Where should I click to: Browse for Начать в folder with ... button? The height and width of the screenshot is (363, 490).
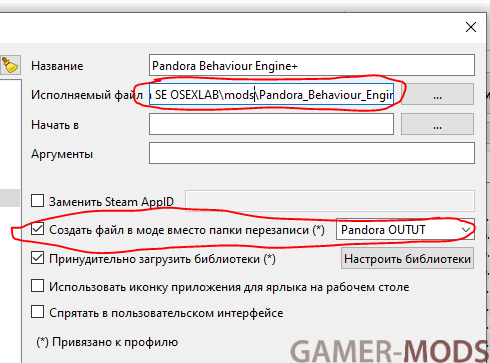(x=437, y=124)
